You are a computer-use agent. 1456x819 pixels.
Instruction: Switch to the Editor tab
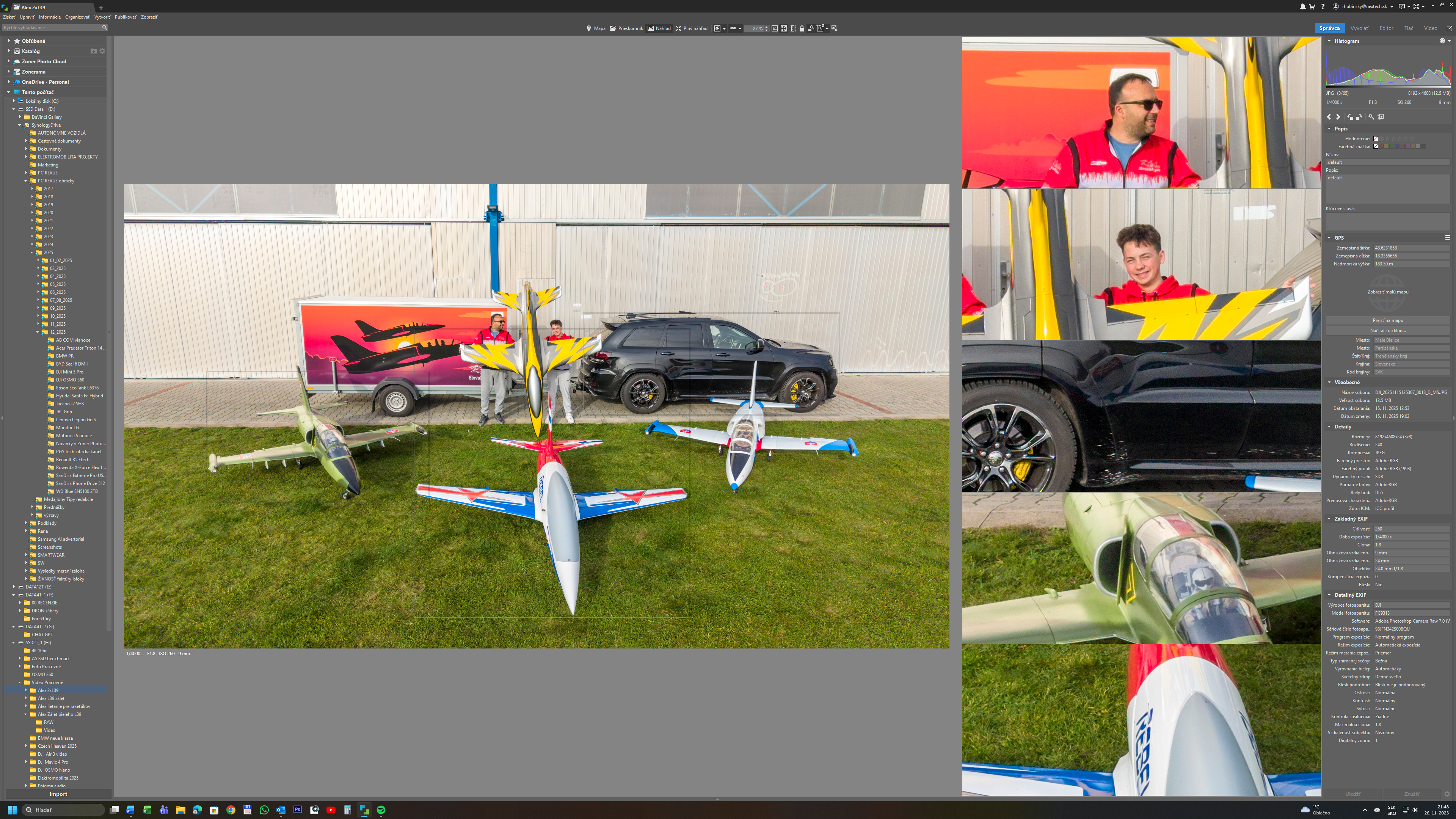(x=1386, y=28)
